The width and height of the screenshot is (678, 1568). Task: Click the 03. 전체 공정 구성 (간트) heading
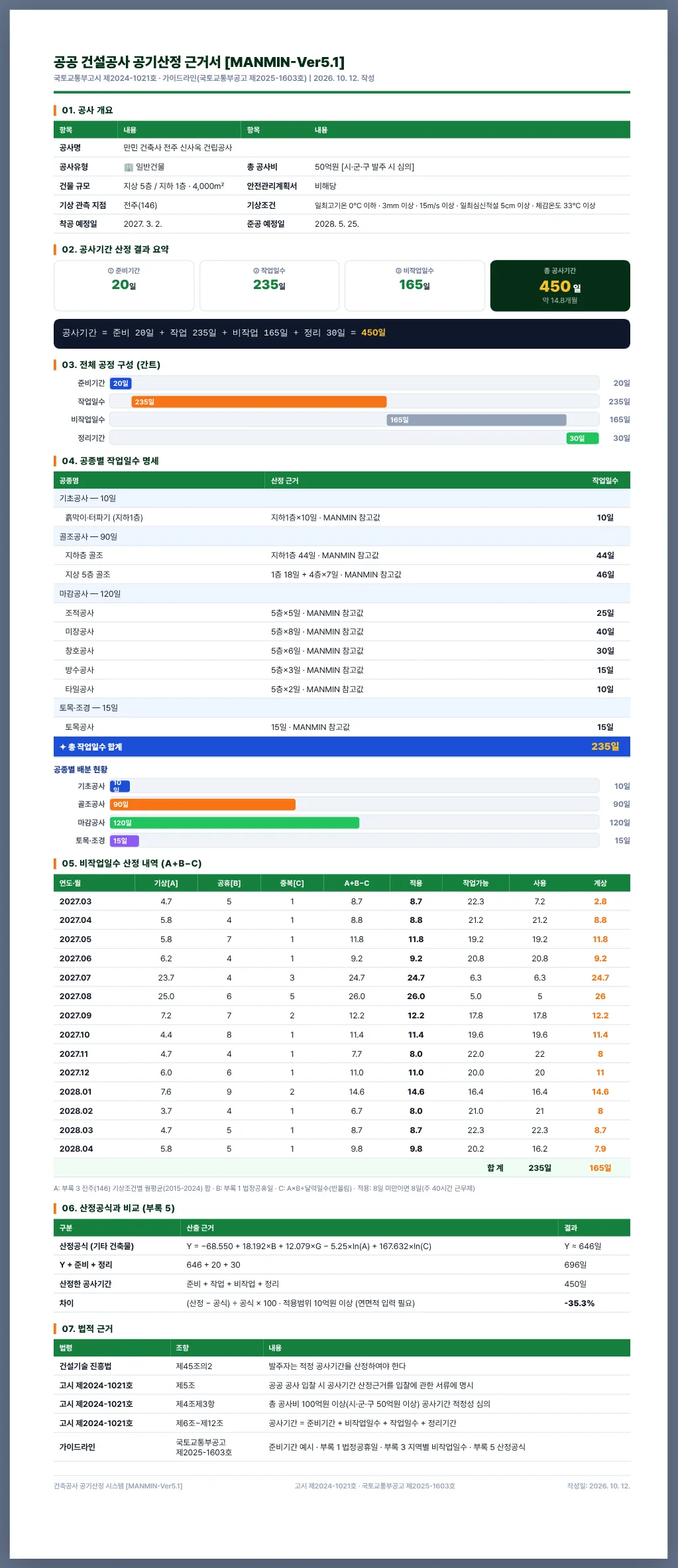click(111, 365)
